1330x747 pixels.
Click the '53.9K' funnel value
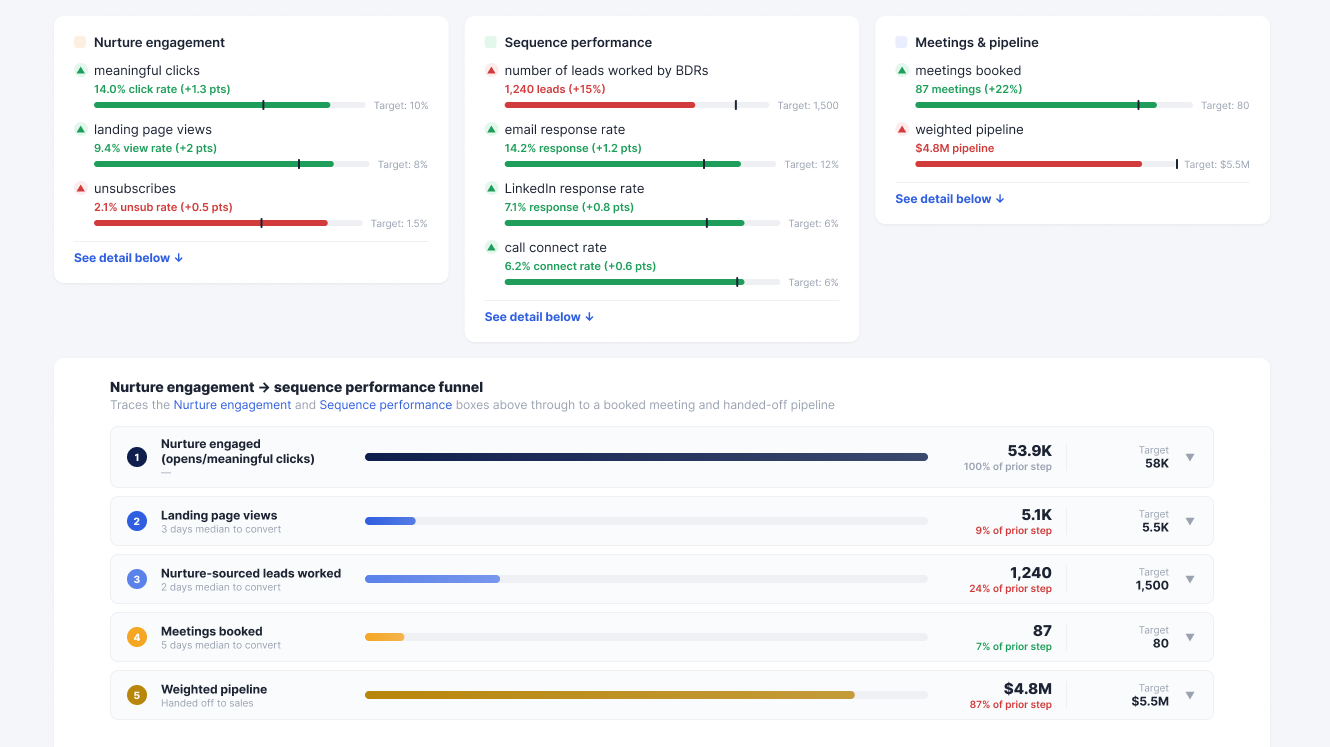click(x=1030, y=451)
